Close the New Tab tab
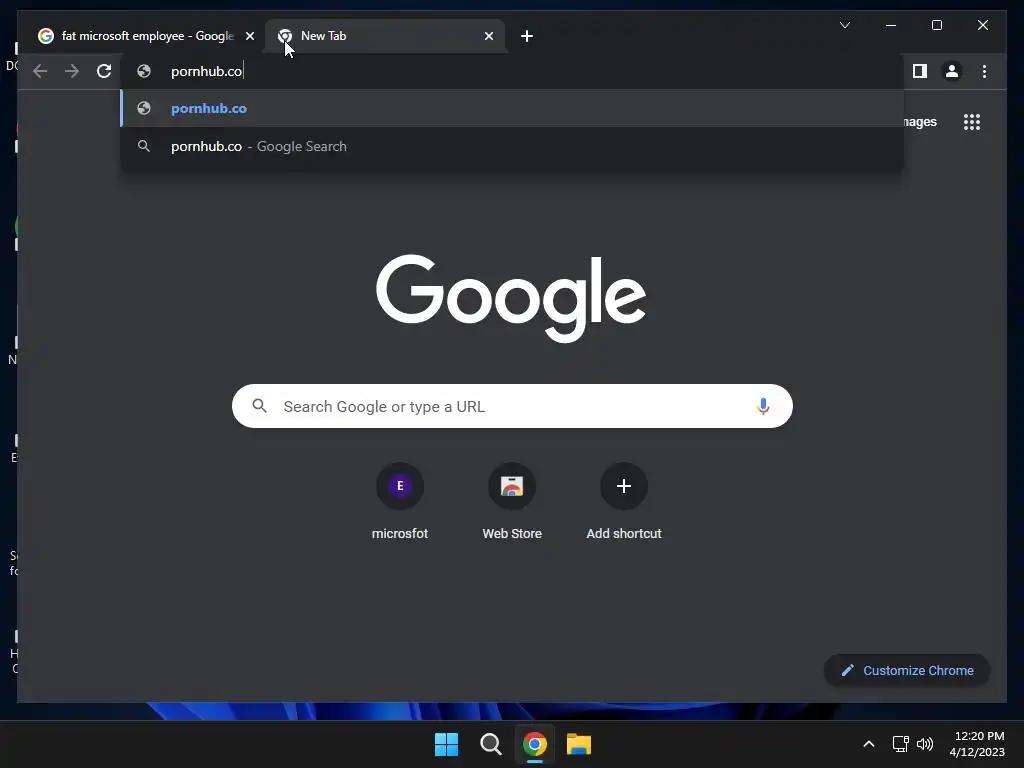 (x=488, y=36)
